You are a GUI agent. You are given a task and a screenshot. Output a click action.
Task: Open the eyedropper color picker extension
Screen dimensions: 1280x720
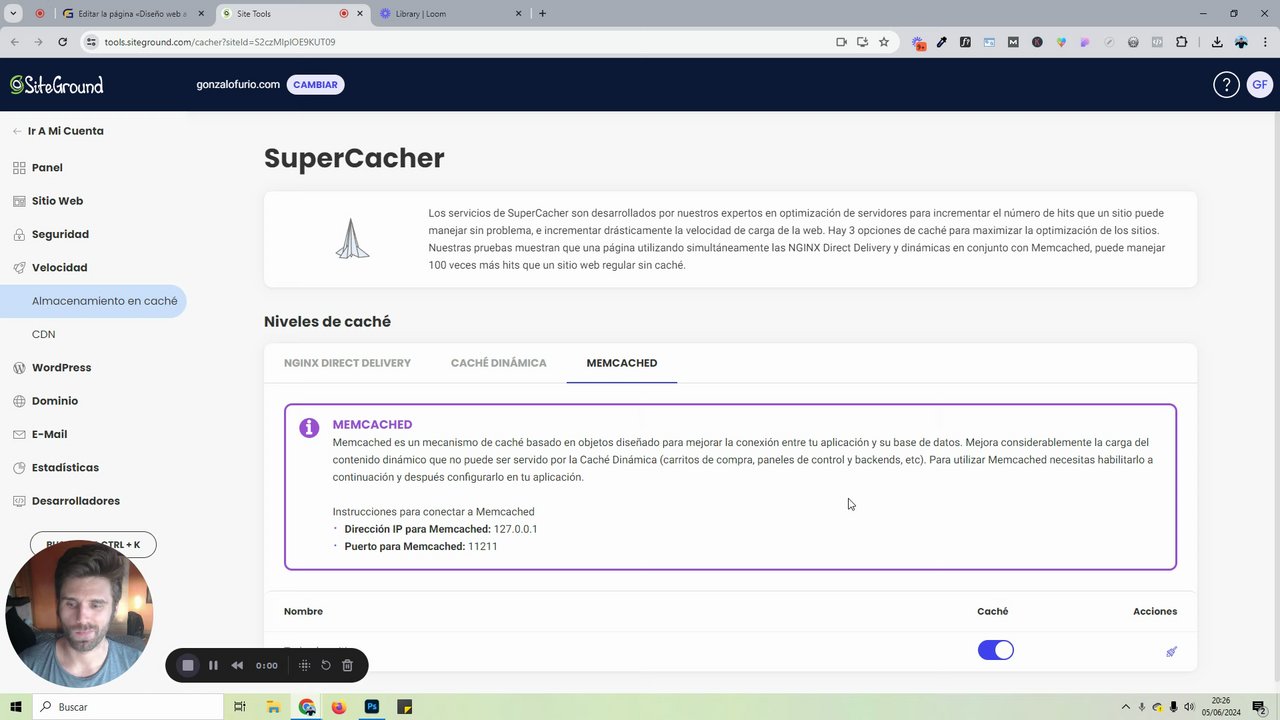941,42
